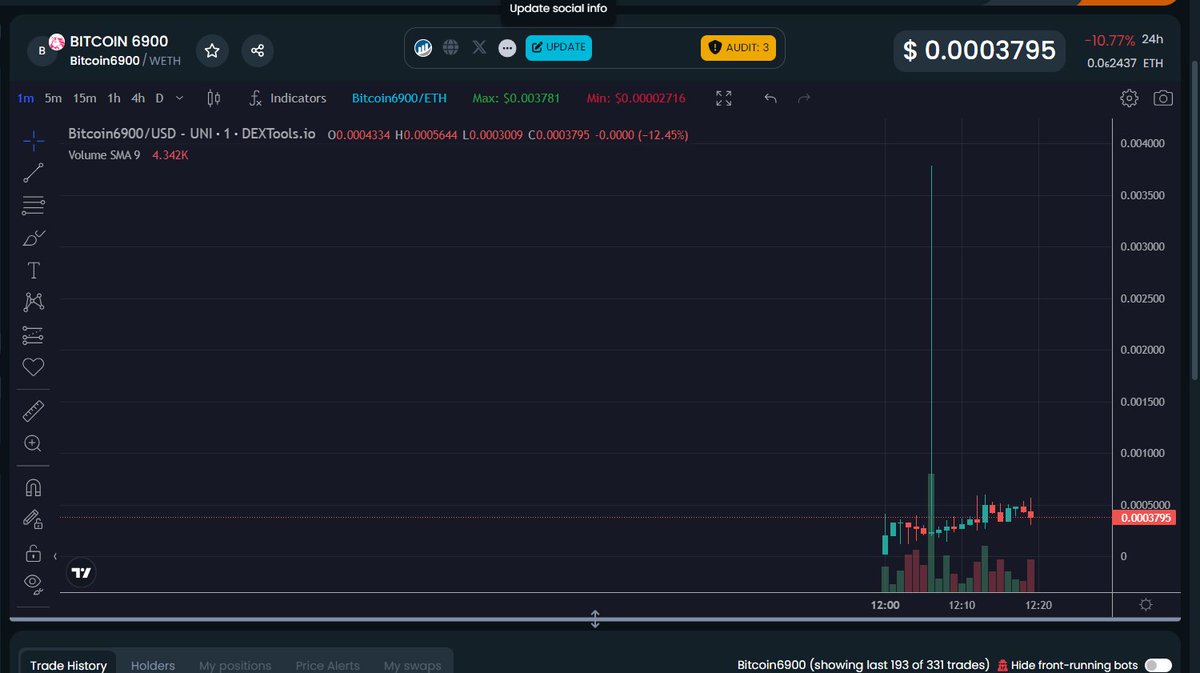
Task: Open the chart patterns tool
Action: pos(33,302)
